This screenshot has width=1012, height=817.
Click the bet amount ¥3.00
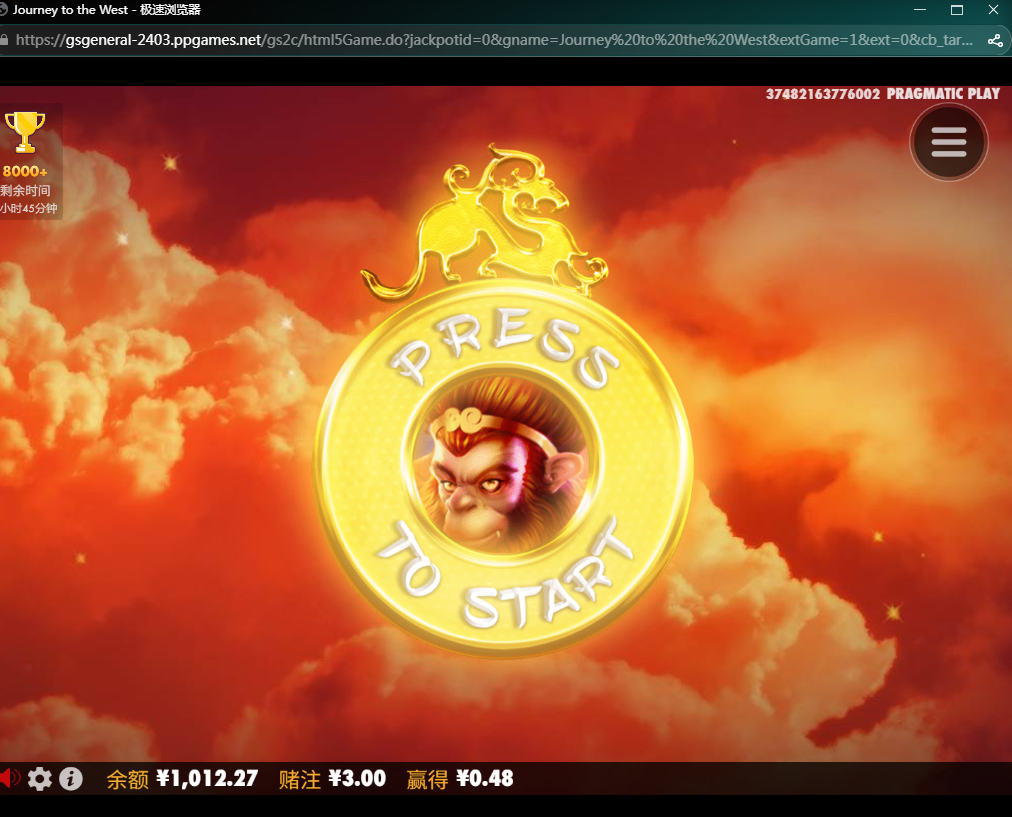pyautogui.click(x=357, y=778)
